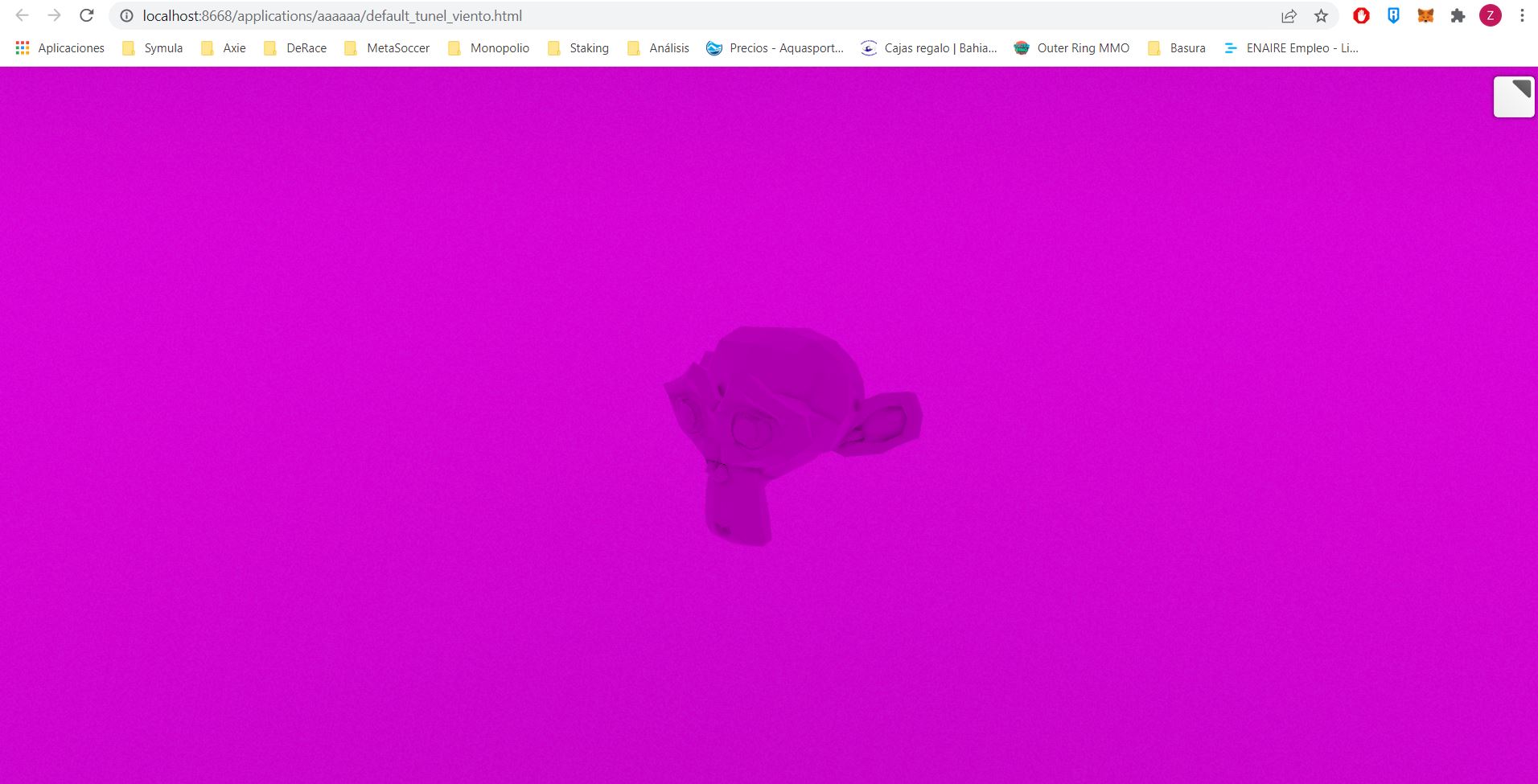Viewport: 1538px width, 784px height.
Task: Go back to the previous page
Action: click(23, 15)
